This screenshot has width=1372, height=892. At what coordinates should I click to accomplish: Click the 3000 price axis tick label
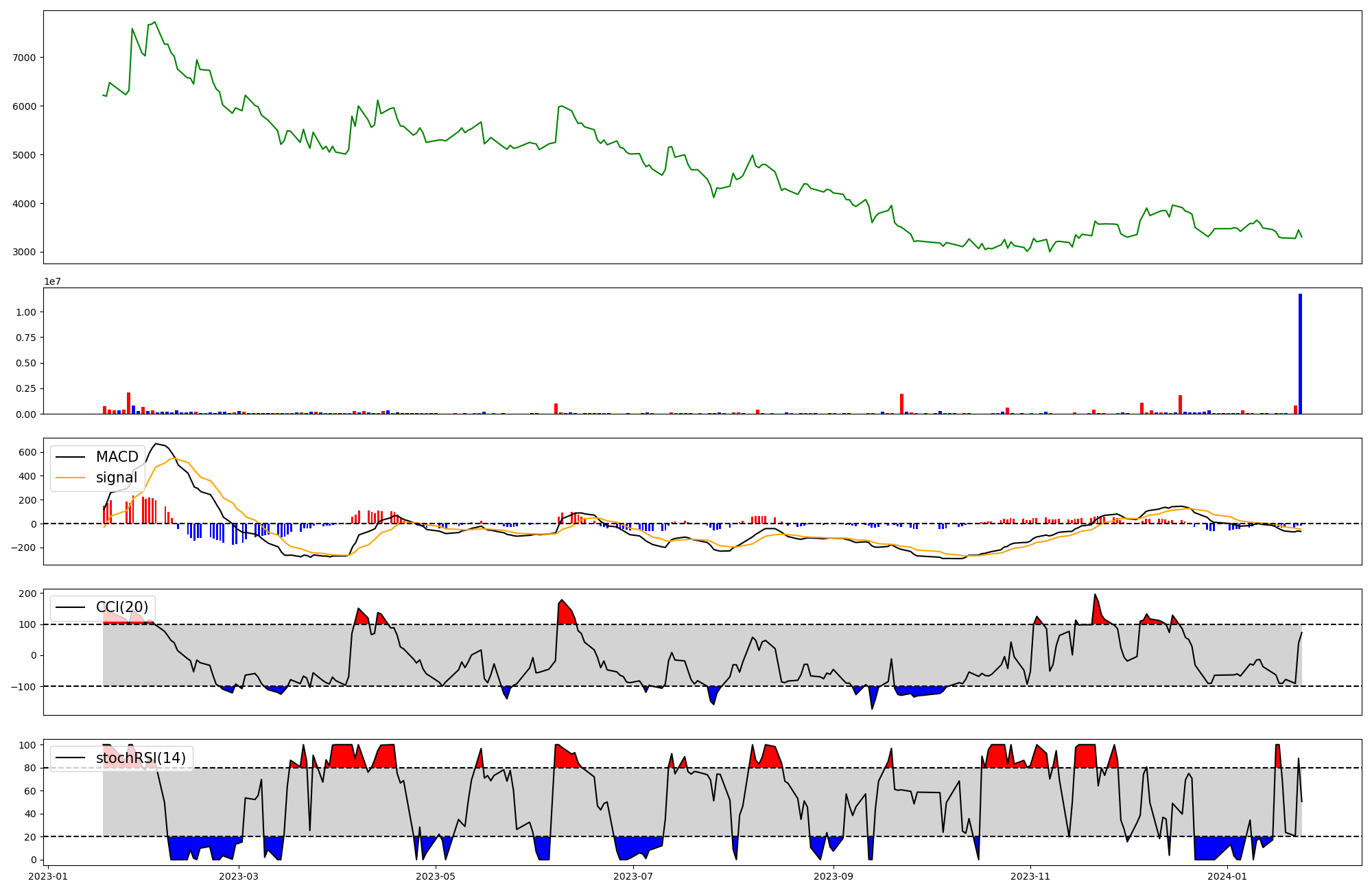(24, 253)
